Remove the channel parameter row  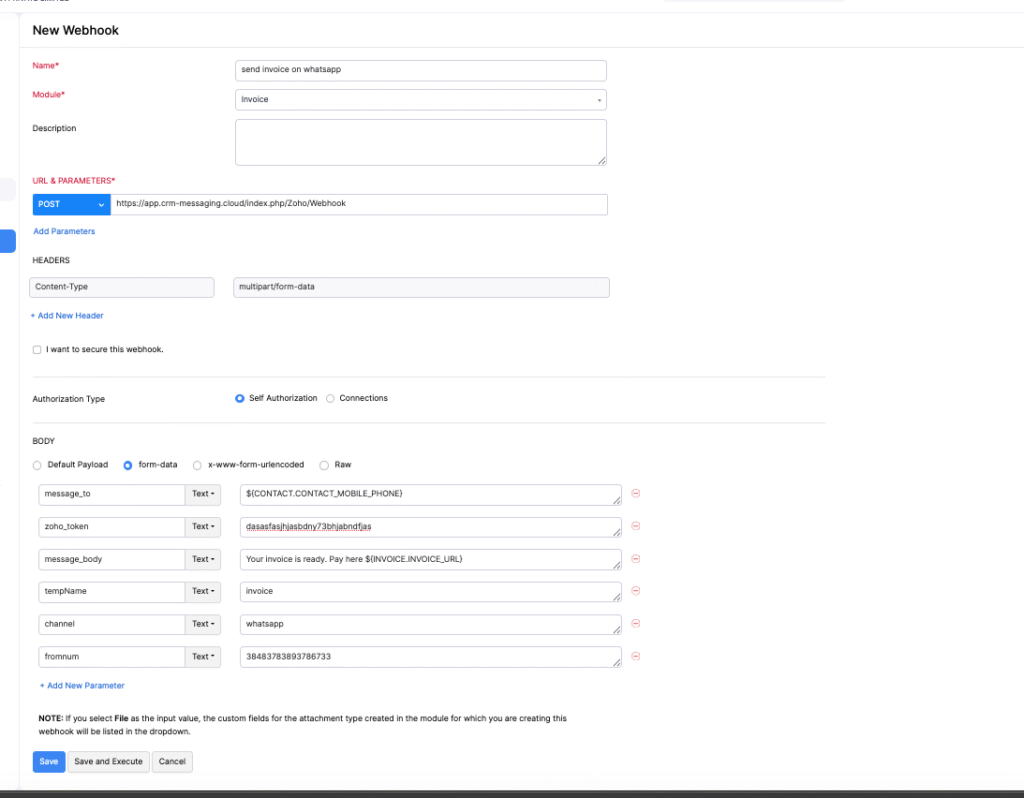(x=635, y=624)
